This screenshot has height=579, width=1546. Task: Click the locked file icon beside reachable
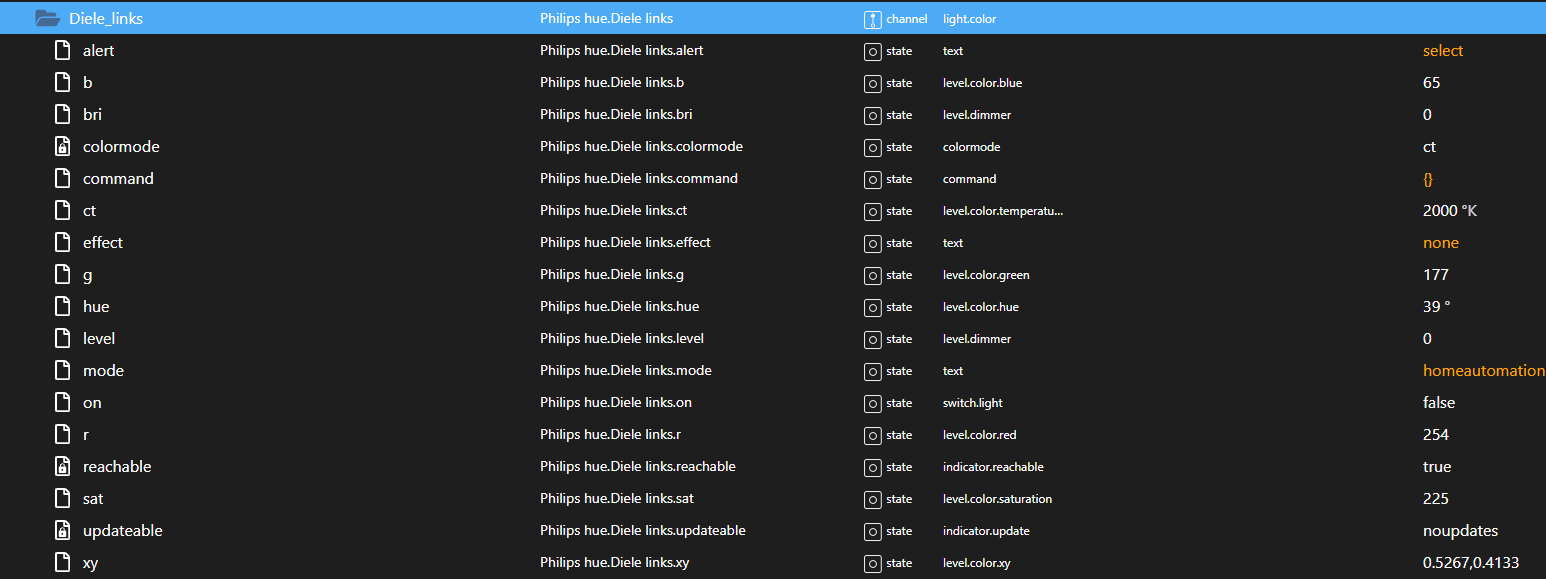[62, 467]
